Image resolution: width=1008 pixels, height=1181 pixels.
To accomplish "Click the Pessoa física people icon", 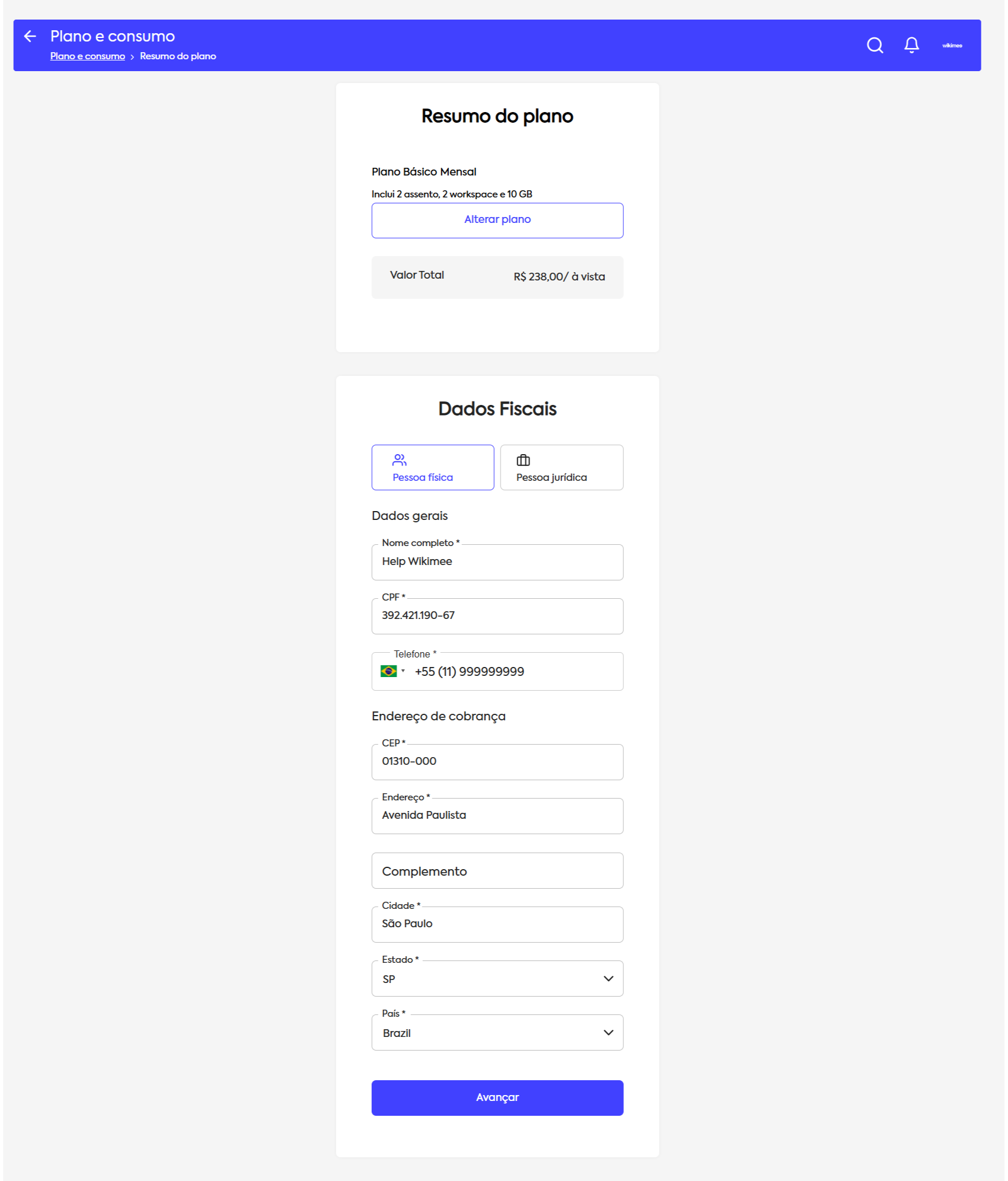I will [399, 460].
